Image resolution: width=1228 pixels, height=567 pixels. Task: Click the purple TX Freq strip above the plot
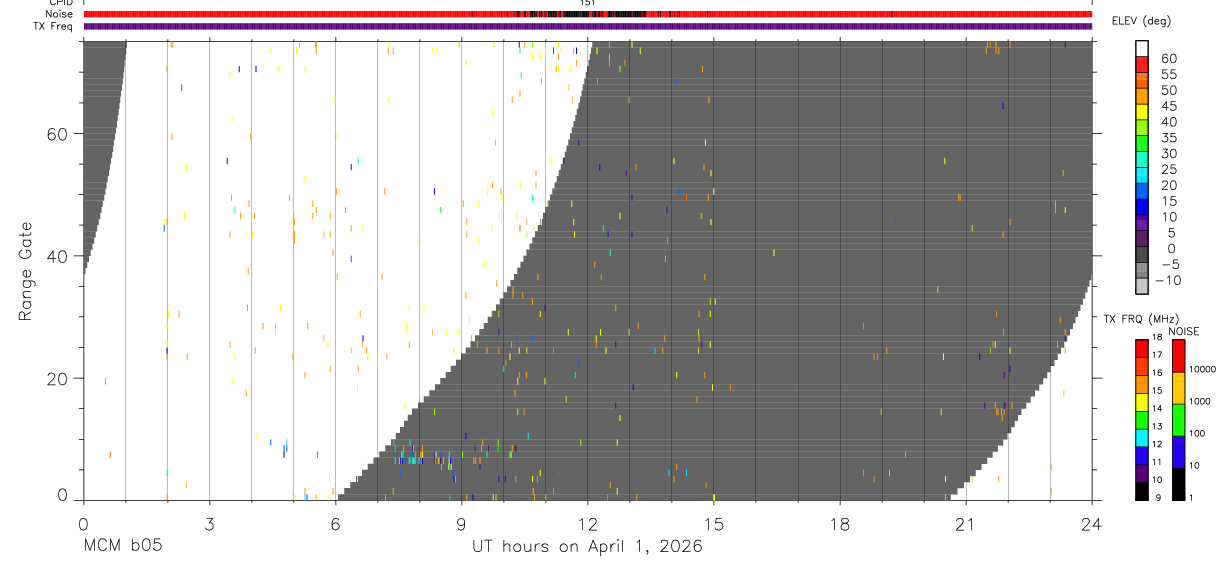pyautogui.click(x=587, y=26)
